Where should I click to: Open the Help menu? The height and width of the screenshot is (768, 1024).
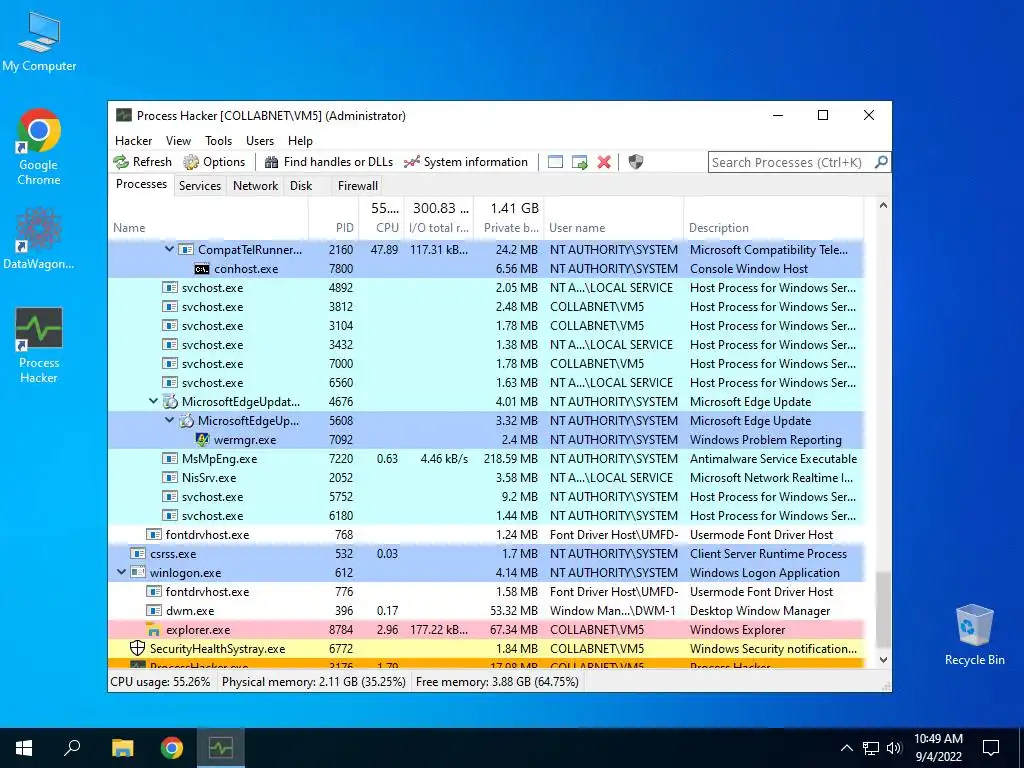coord(300,140)
